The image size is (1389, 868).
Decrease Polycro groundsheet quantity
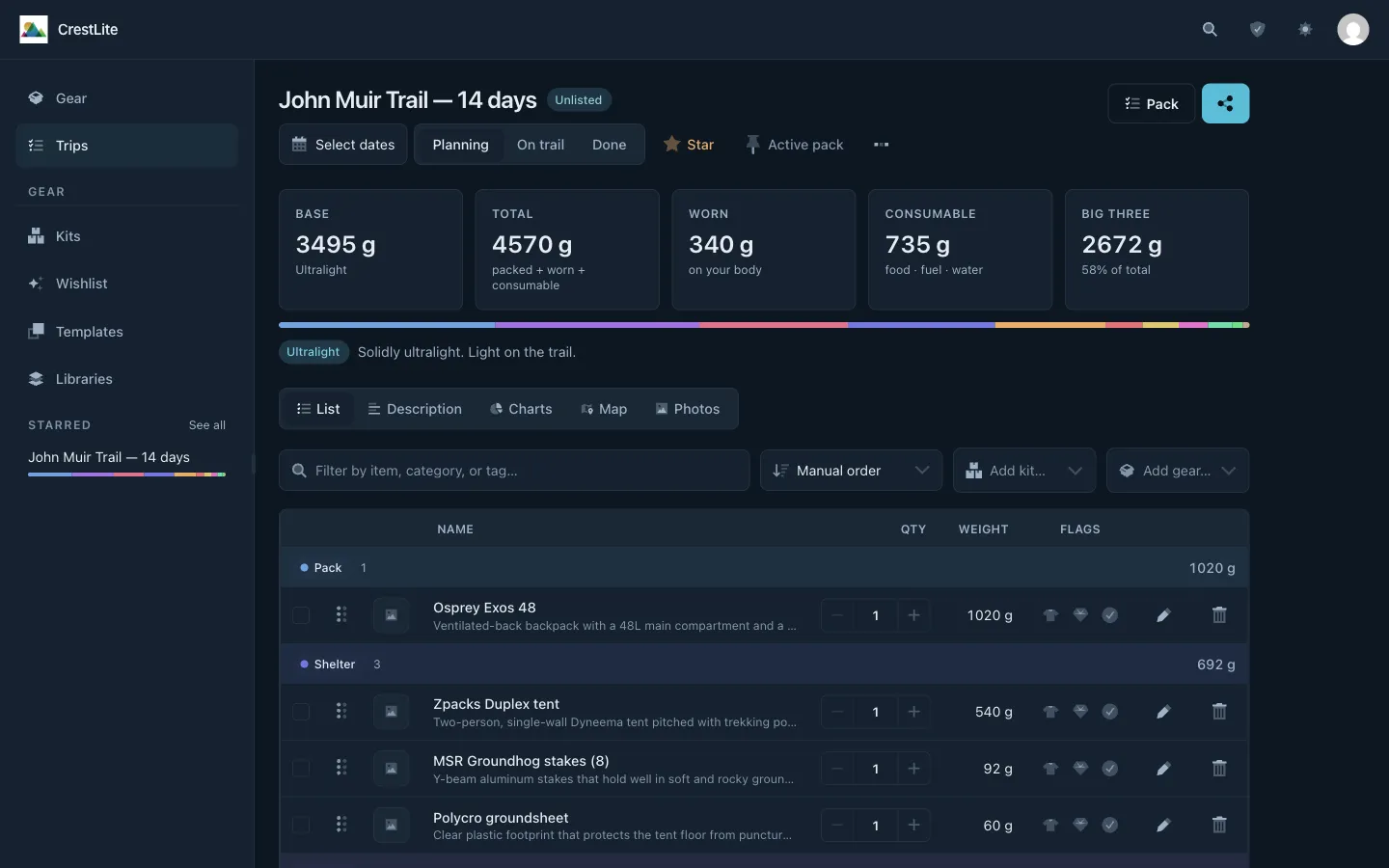(x=837, y=826)
